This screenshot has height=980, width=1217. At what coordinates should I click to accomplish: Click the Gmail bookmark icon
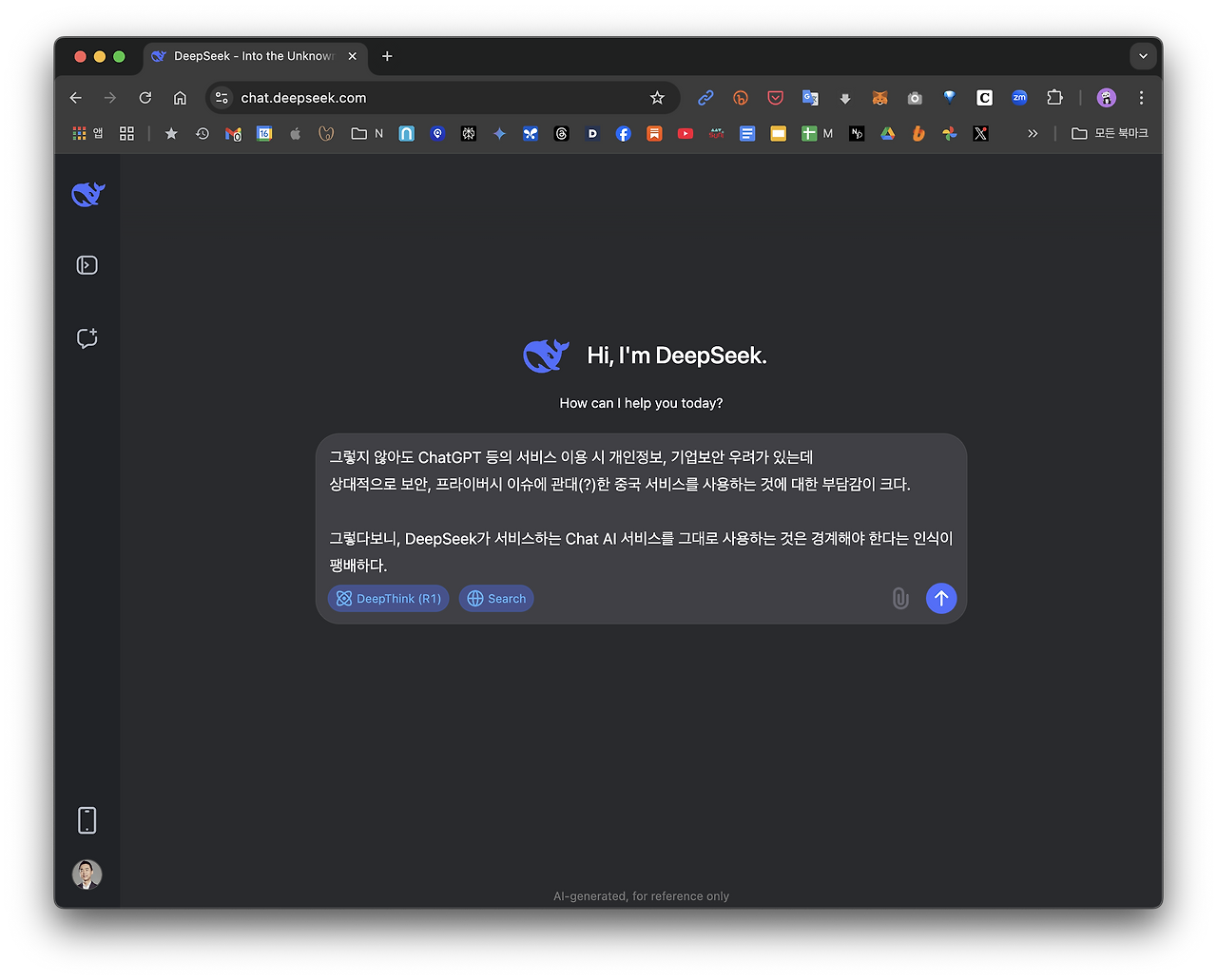(233, 134)
